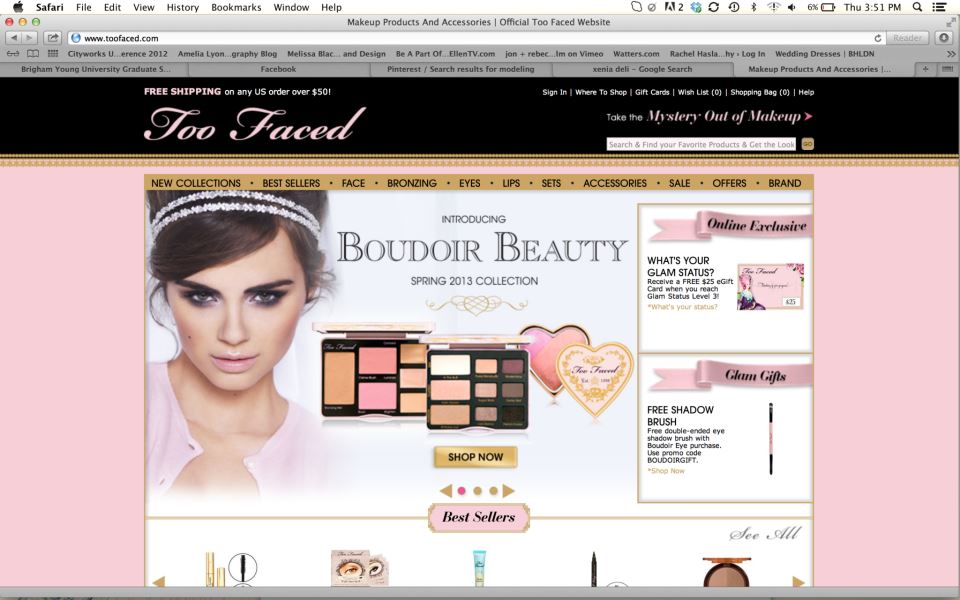Click See All best sellers link
The height and width of the screenshot is (600, 960).
[765, 534]
